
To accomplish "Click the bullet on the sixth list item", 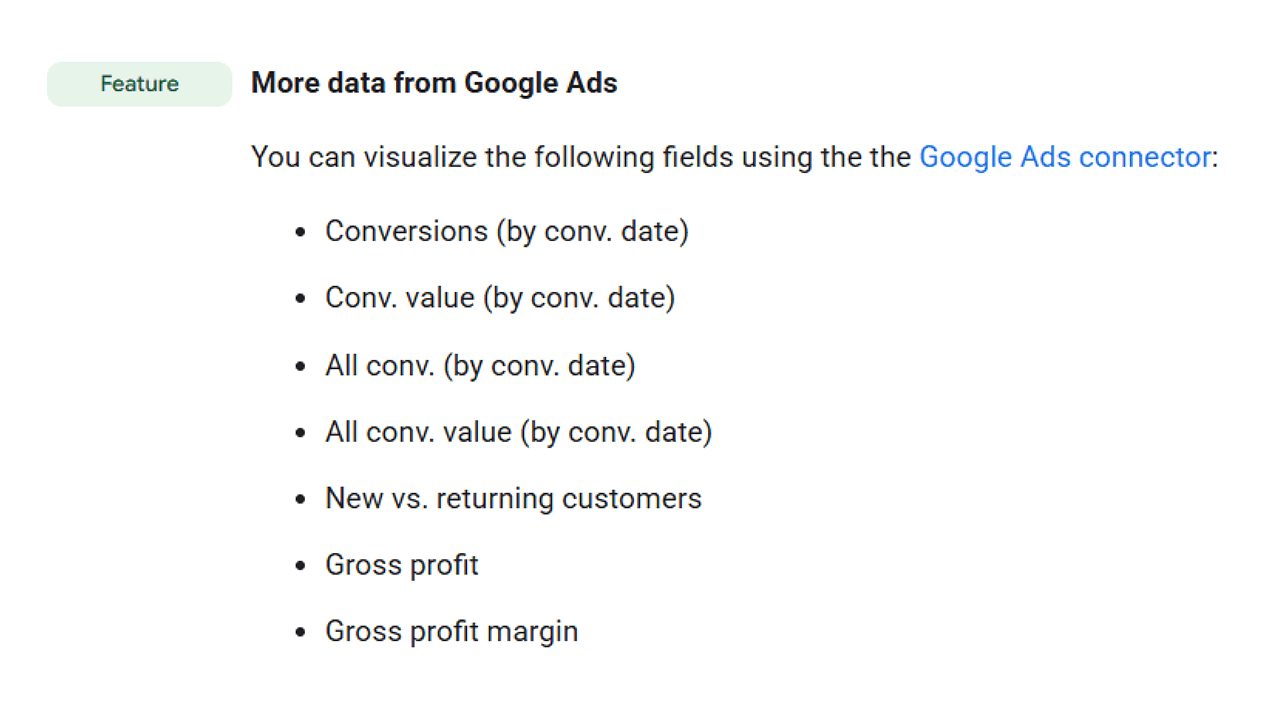I will (x=300, y=566).
